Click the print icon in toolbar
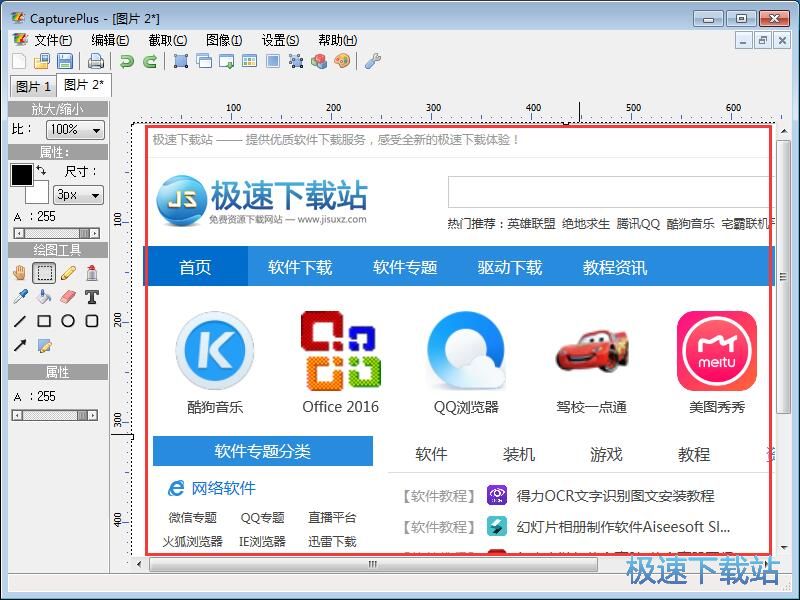 pos(95,61)
